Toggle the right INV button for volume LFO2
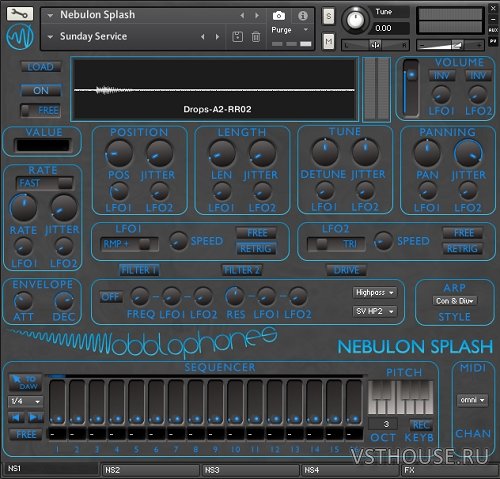Viewport: 500px width, 479px height. (x=478, y=76)
